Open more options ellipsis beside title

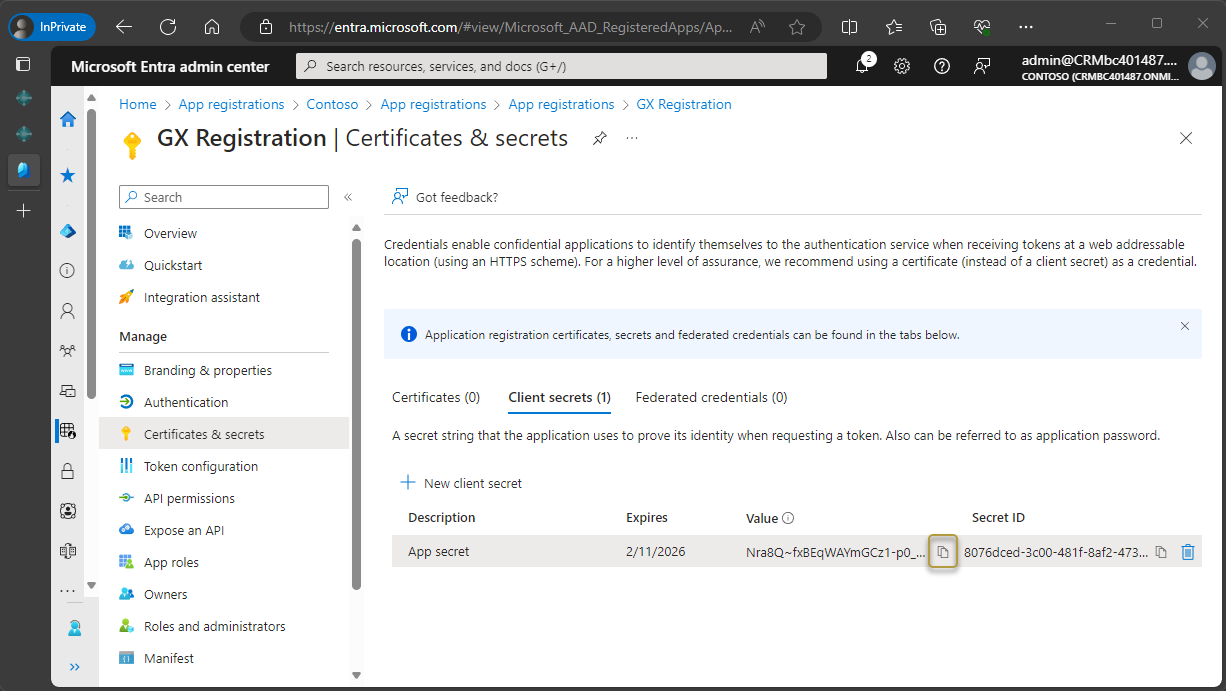coord(632,138)
